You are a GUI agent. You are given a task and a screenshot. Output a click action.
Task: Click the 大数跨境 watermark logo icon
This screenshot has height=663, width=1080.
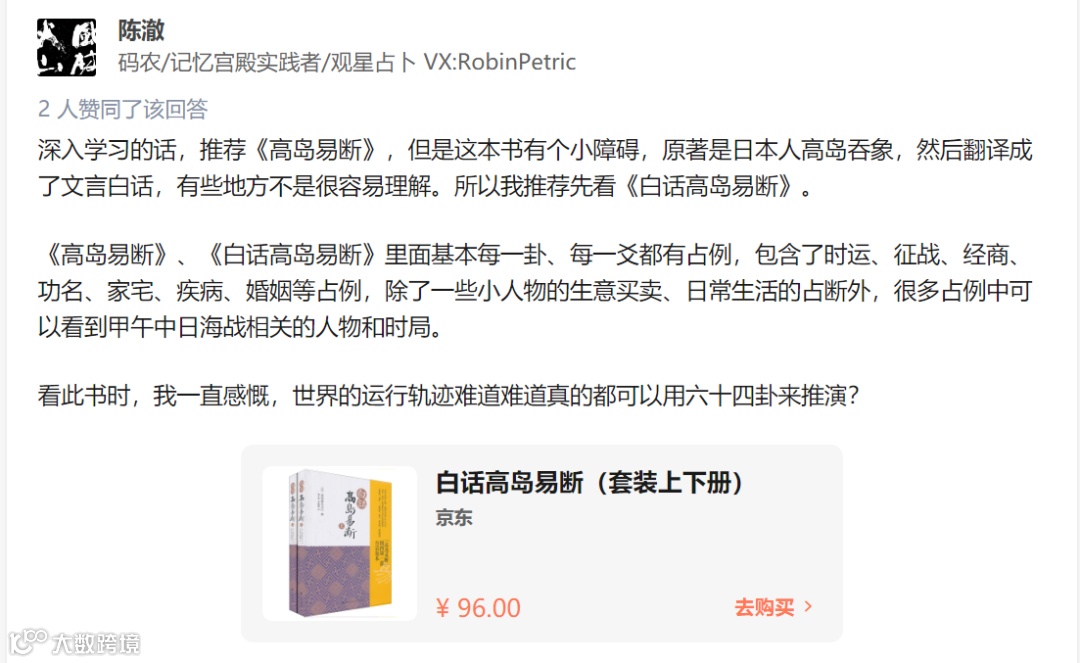coord(28,641)
